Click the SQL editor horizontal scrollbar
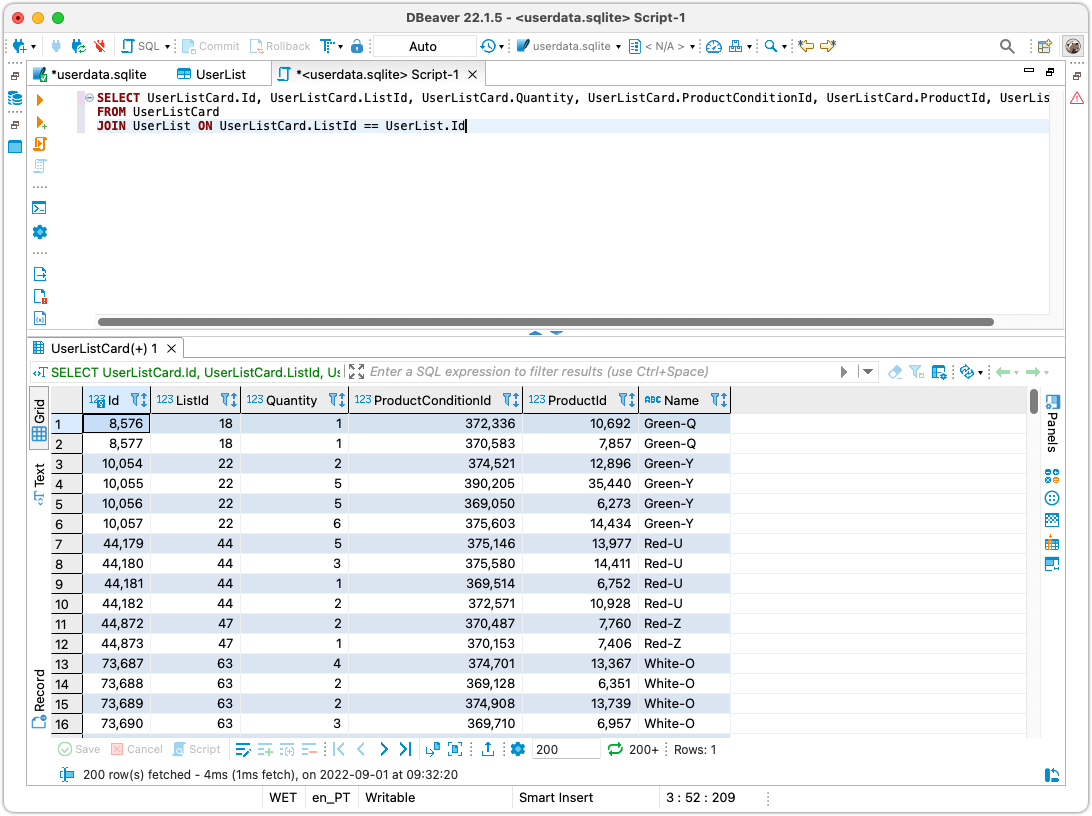 tap(546, 322)
